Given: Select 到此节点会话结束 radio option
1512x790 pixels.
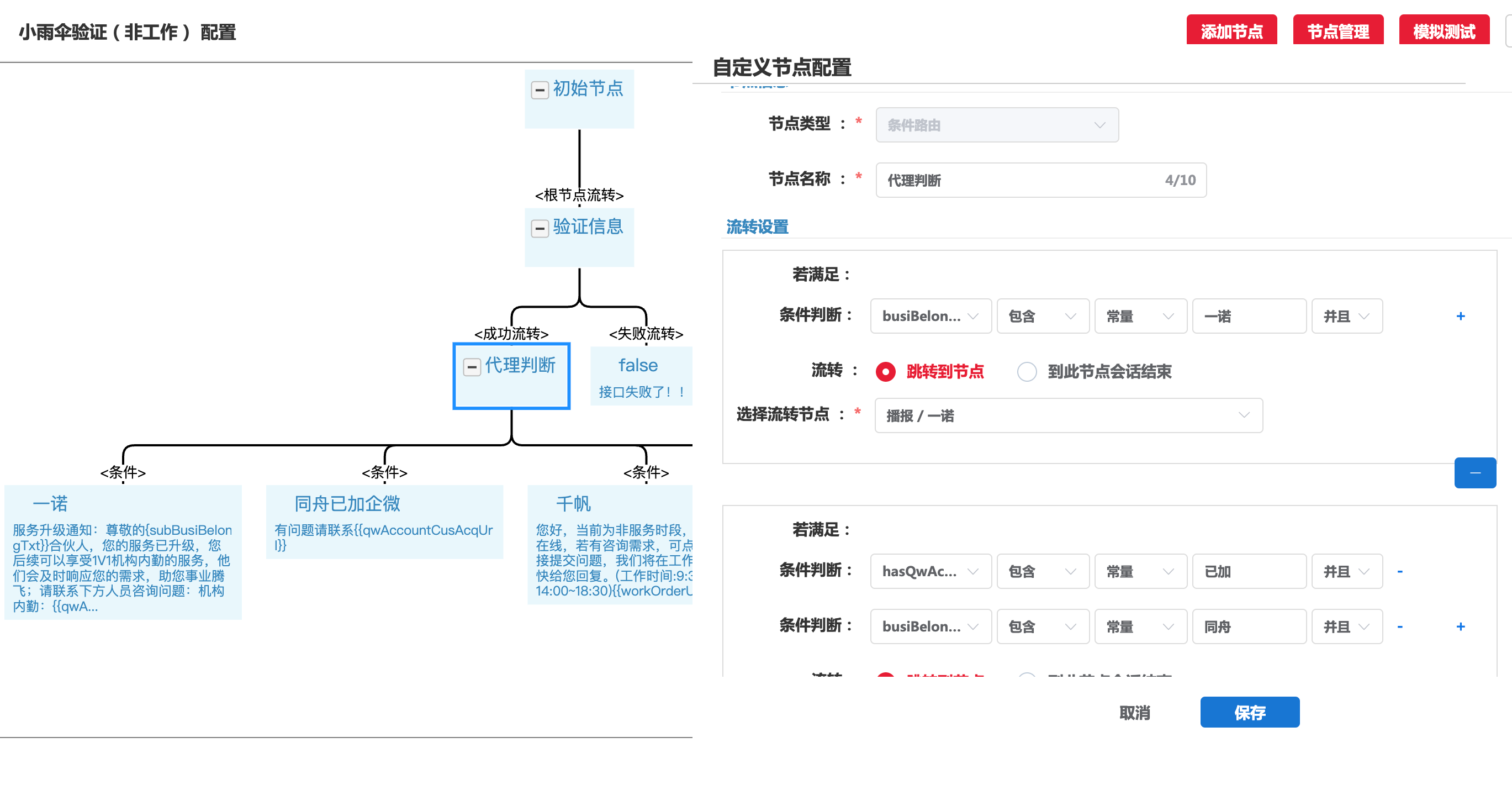Looking at the screenshot, I should (x=1027, y=371).
